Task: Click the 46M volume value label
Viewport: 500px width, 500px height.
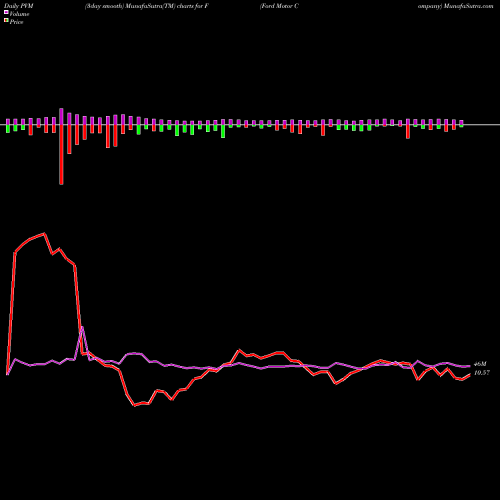Action: tap(480, 364)
